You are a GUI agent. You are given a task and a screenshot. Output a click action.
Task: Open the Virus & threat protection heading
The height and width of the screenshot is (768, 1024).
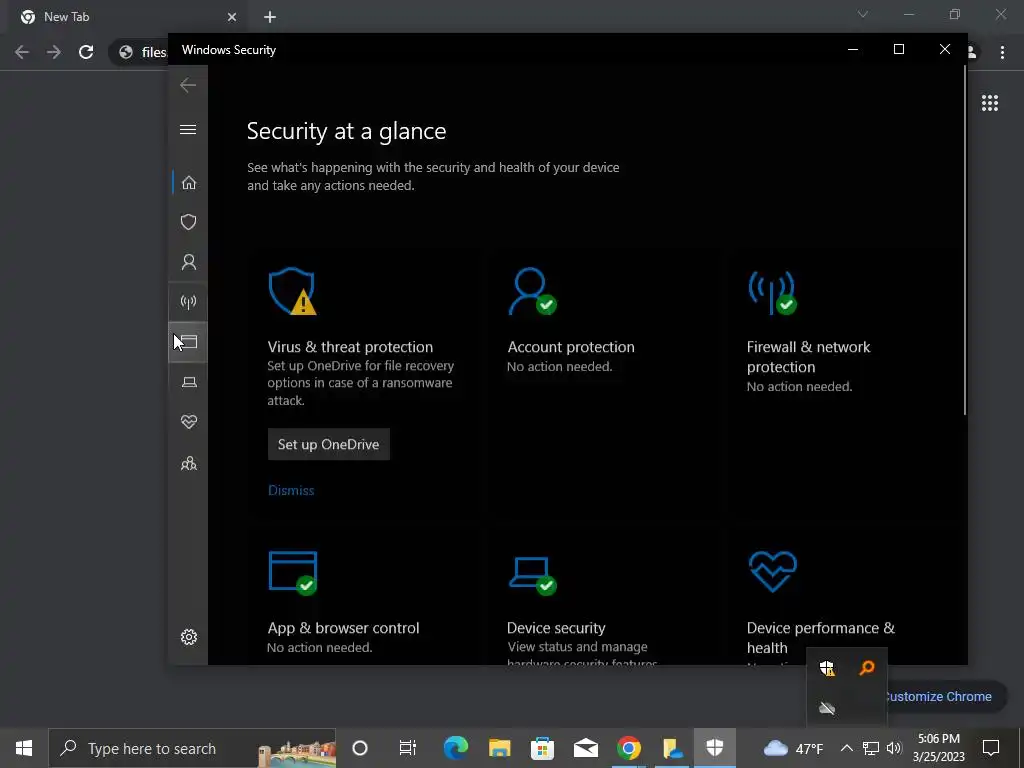350,347
